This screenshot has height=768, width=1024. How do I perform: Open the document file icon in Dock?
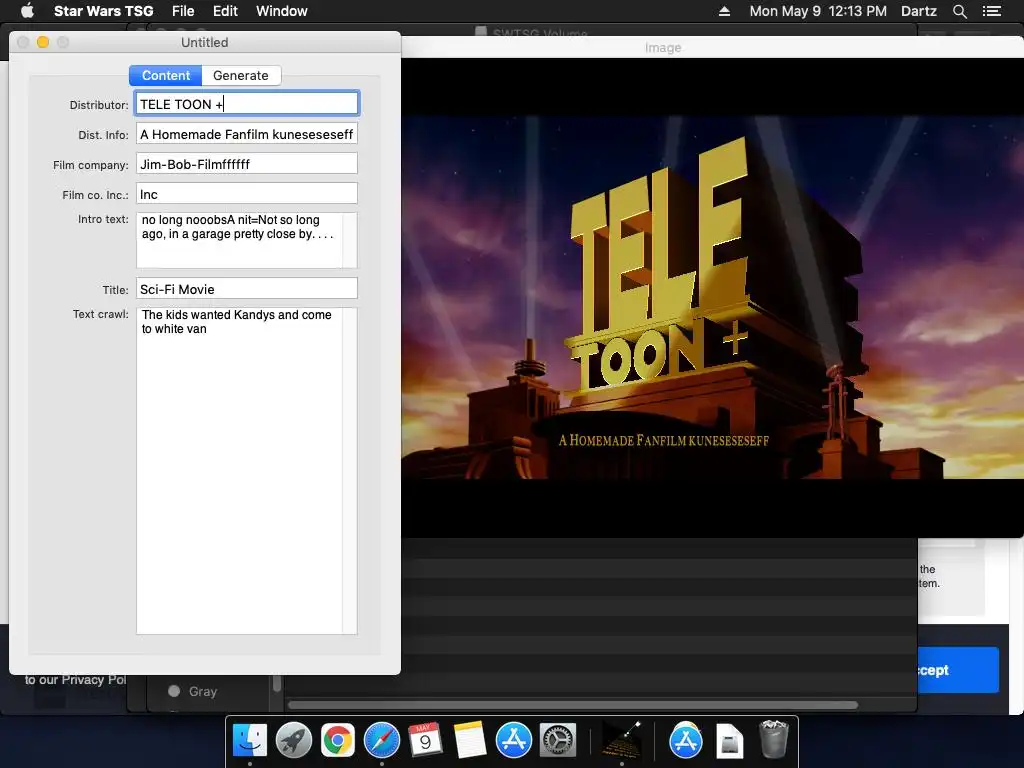729,741
